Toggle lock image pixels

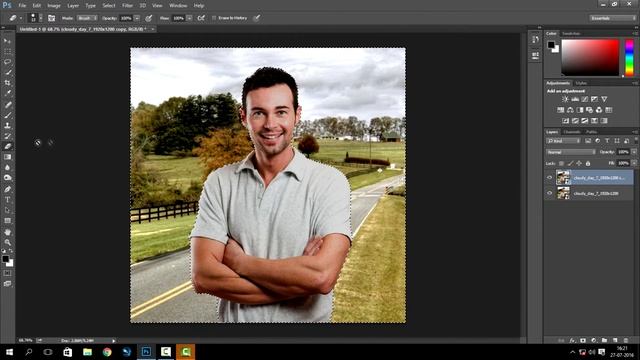pyautogui.click(x=570, y=163)
